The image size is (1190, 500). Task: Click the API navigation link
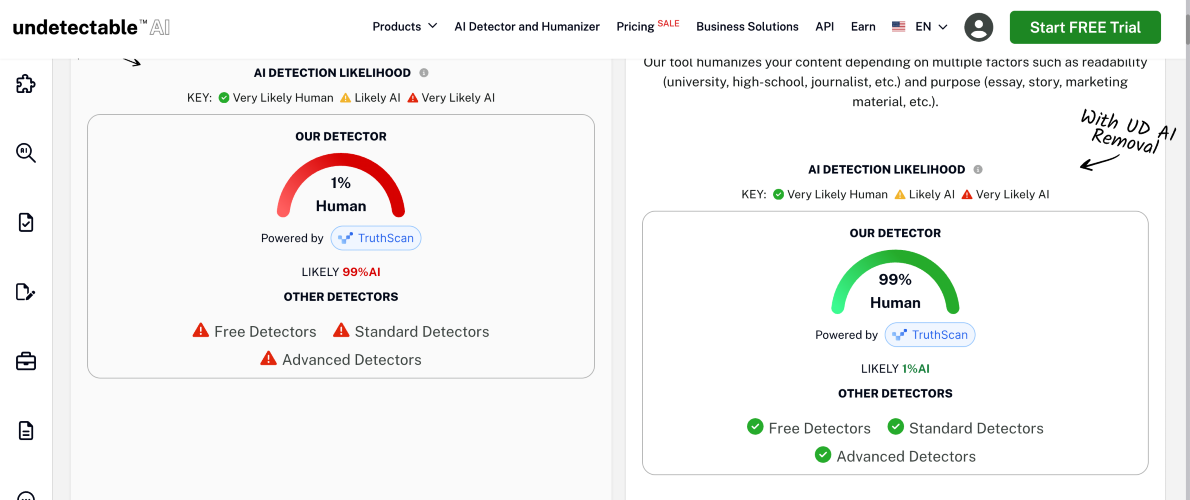coord(825,27)
